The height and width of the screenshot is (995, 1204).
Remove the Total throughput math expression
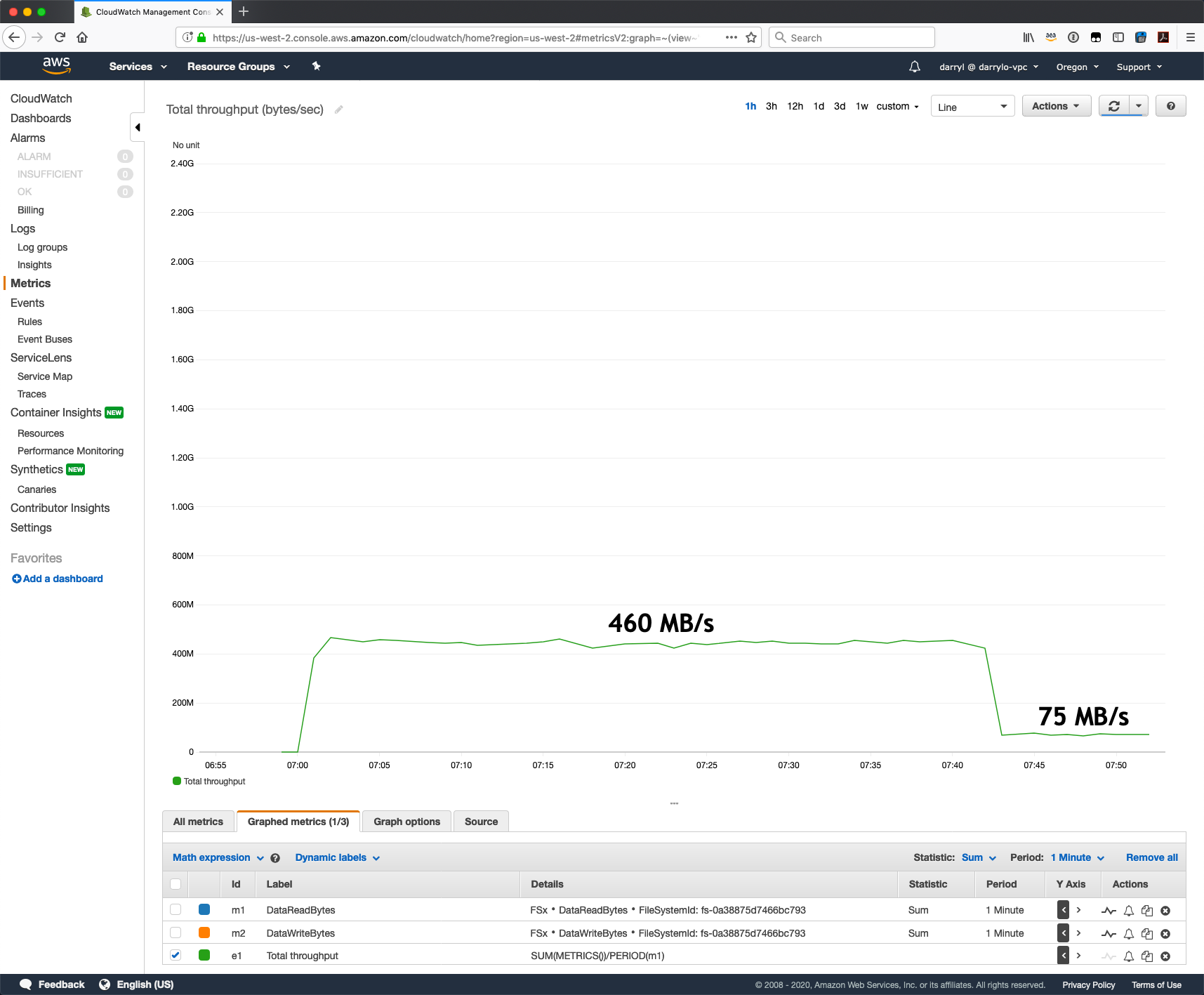pyautogui.click(x=1165, y=956)
